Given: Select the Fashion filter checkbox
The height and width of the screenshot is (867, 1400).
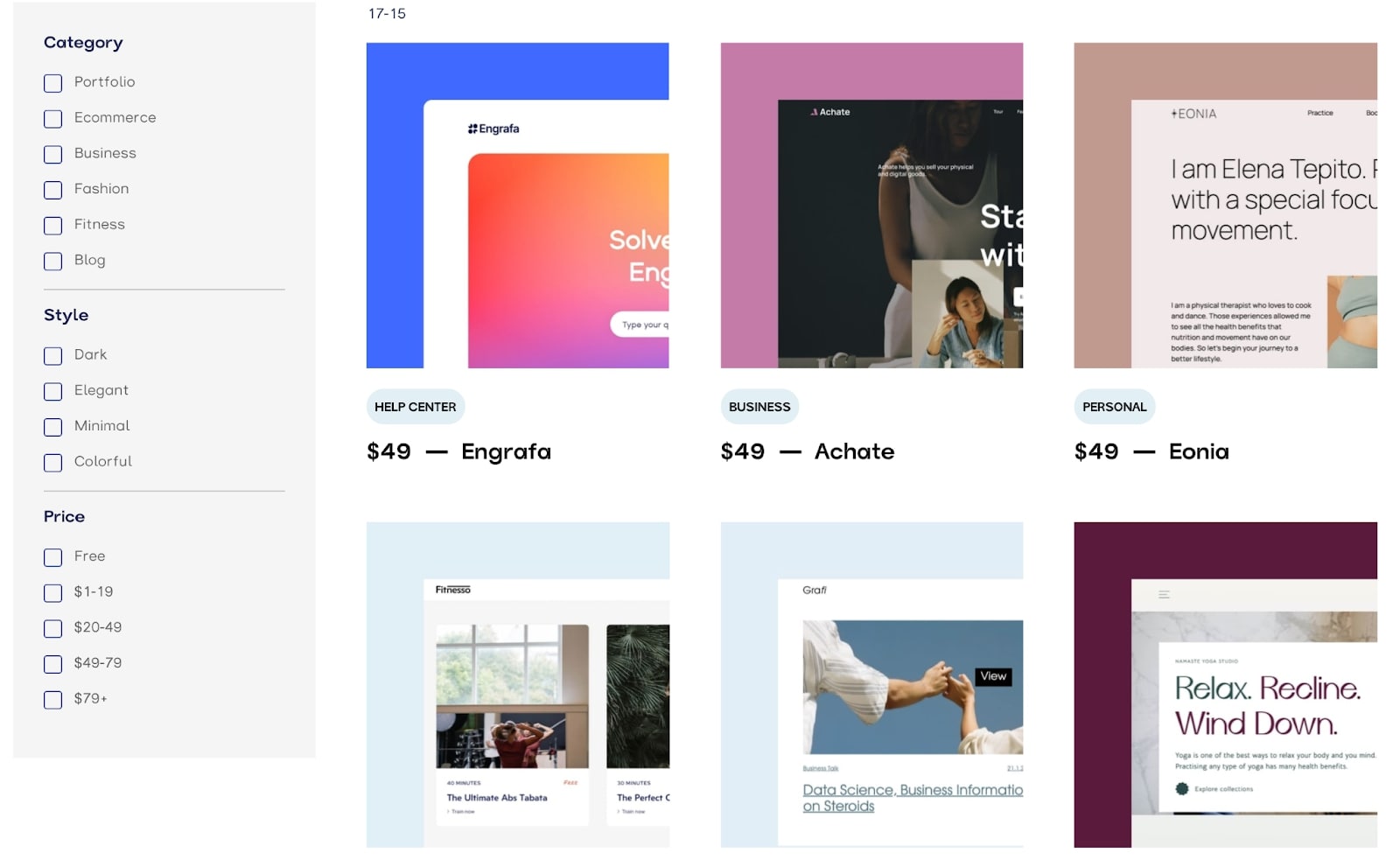Looking at the screenshot, I should tap(53, 190).
